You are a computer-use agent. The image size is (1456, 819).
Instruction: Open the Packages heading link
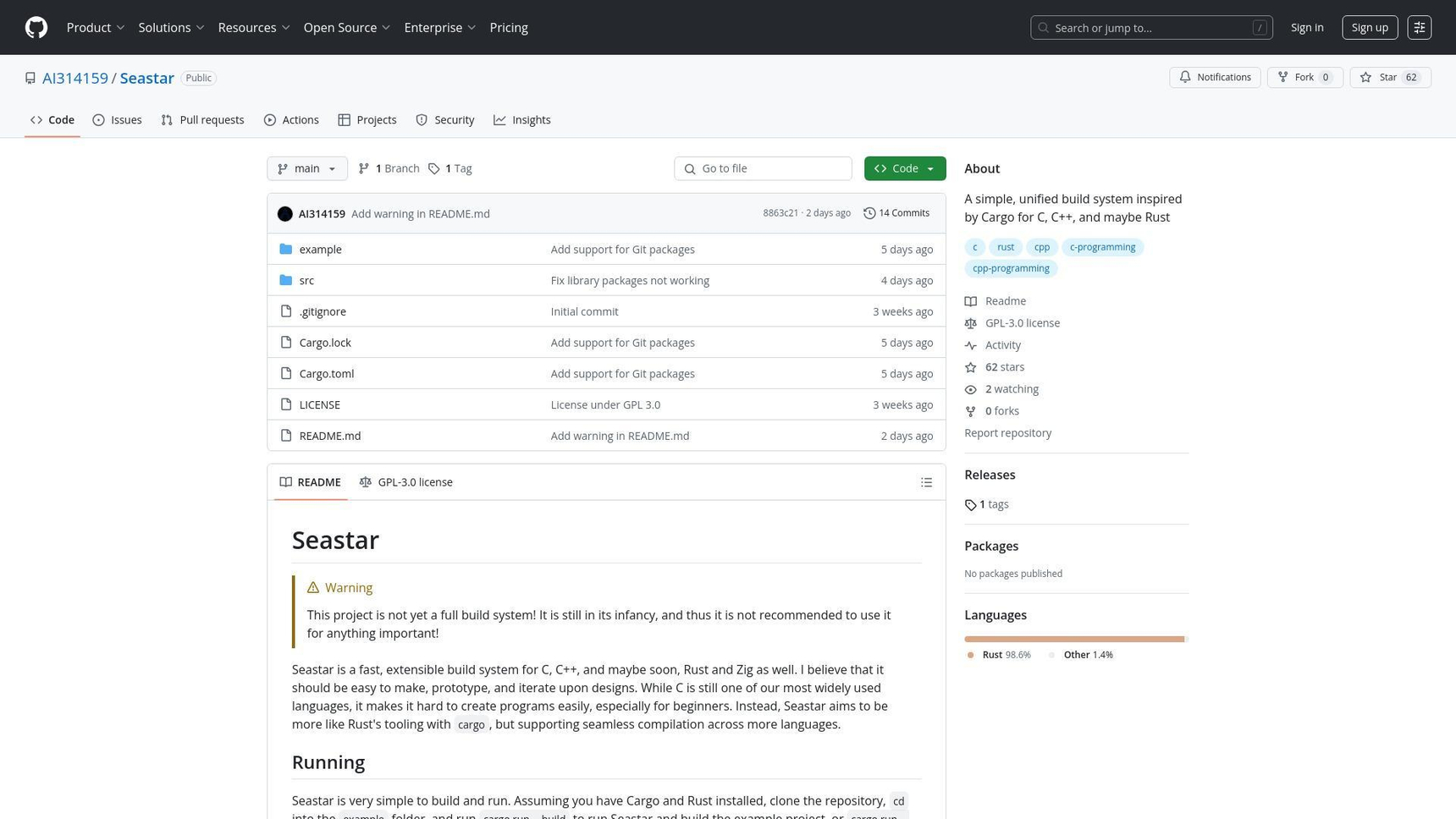pyautogui.click(x=991, y=546)
